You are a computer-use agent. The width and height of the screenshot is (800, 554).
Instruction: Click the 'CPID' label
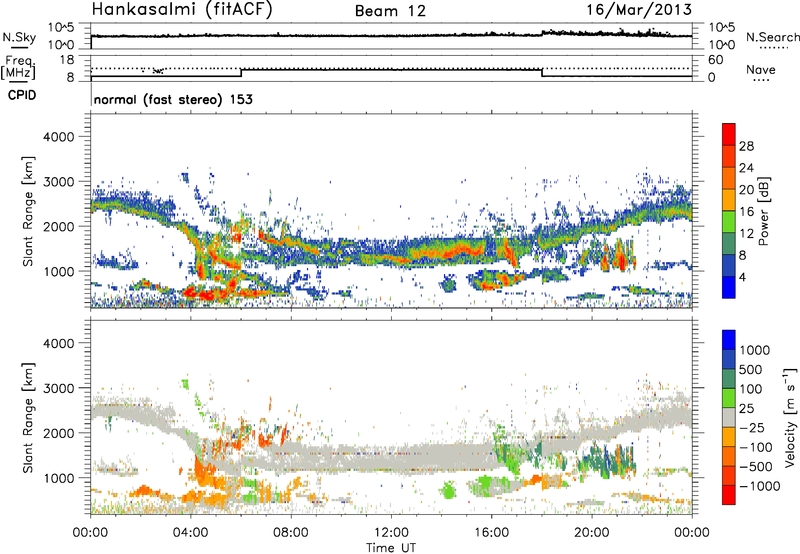(22, 95)
